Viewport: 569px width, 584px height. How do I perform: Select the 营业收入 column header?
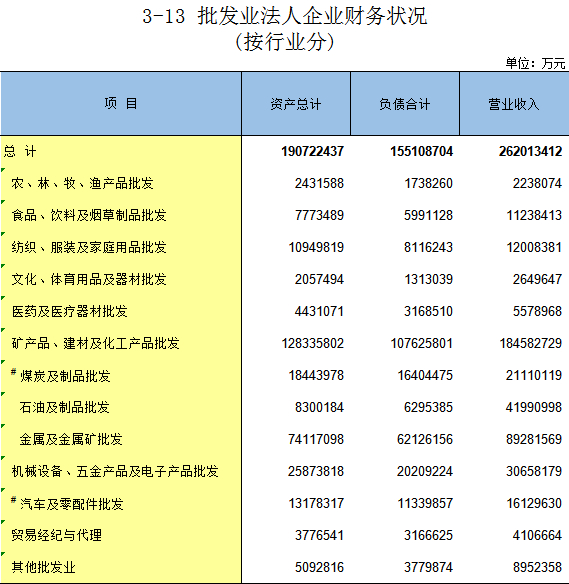pyautogui.click(x=514, y=104)
